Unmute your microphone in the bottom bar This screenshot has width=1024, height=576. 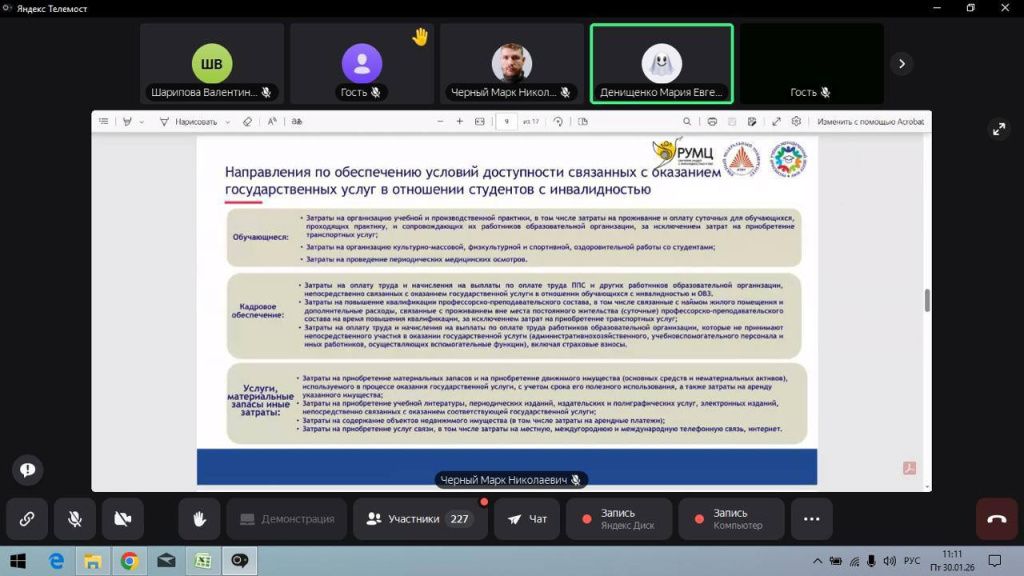tap(75, 519)
